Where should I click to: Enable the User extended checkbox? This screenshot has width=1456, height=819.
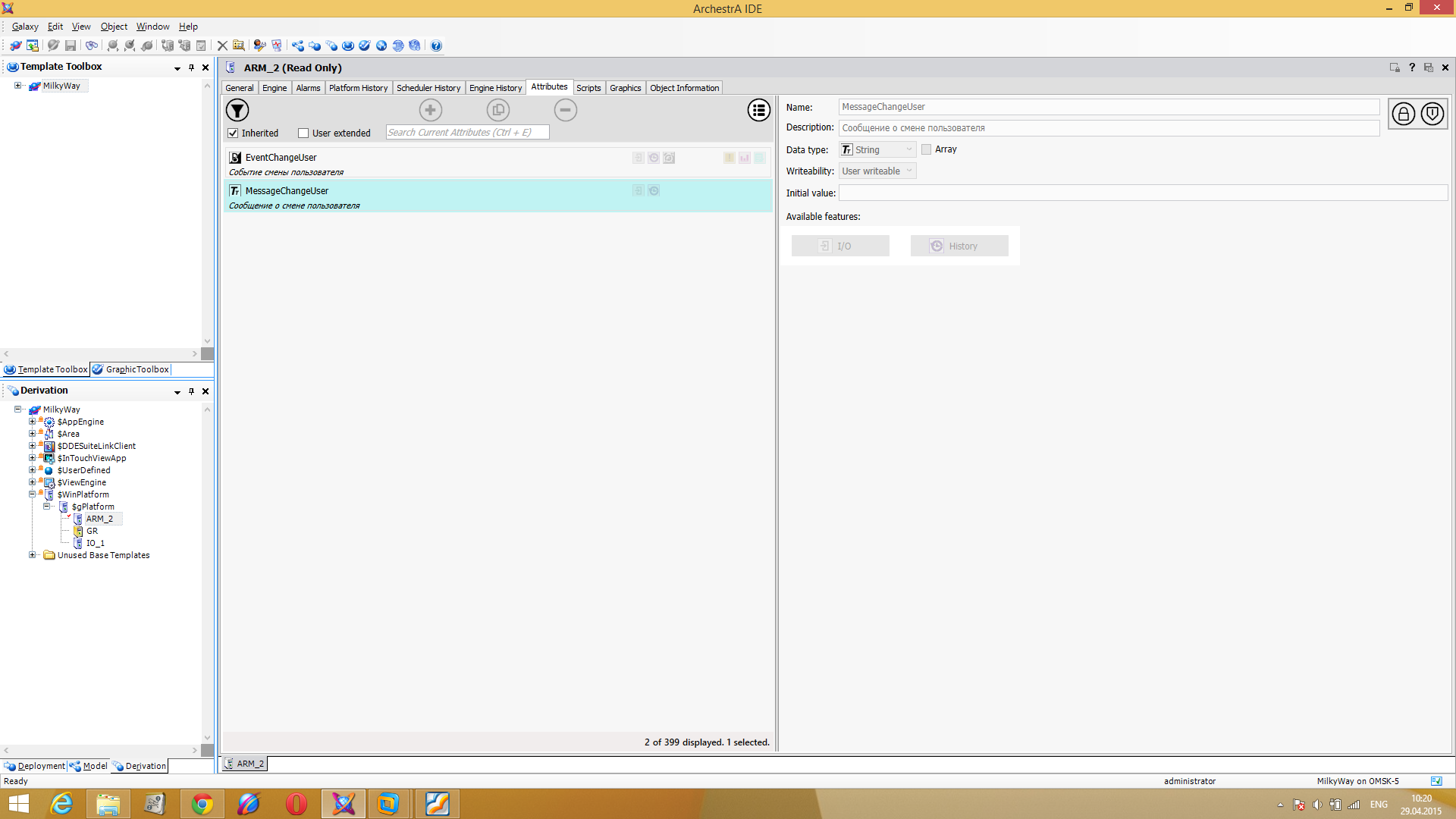303,133
